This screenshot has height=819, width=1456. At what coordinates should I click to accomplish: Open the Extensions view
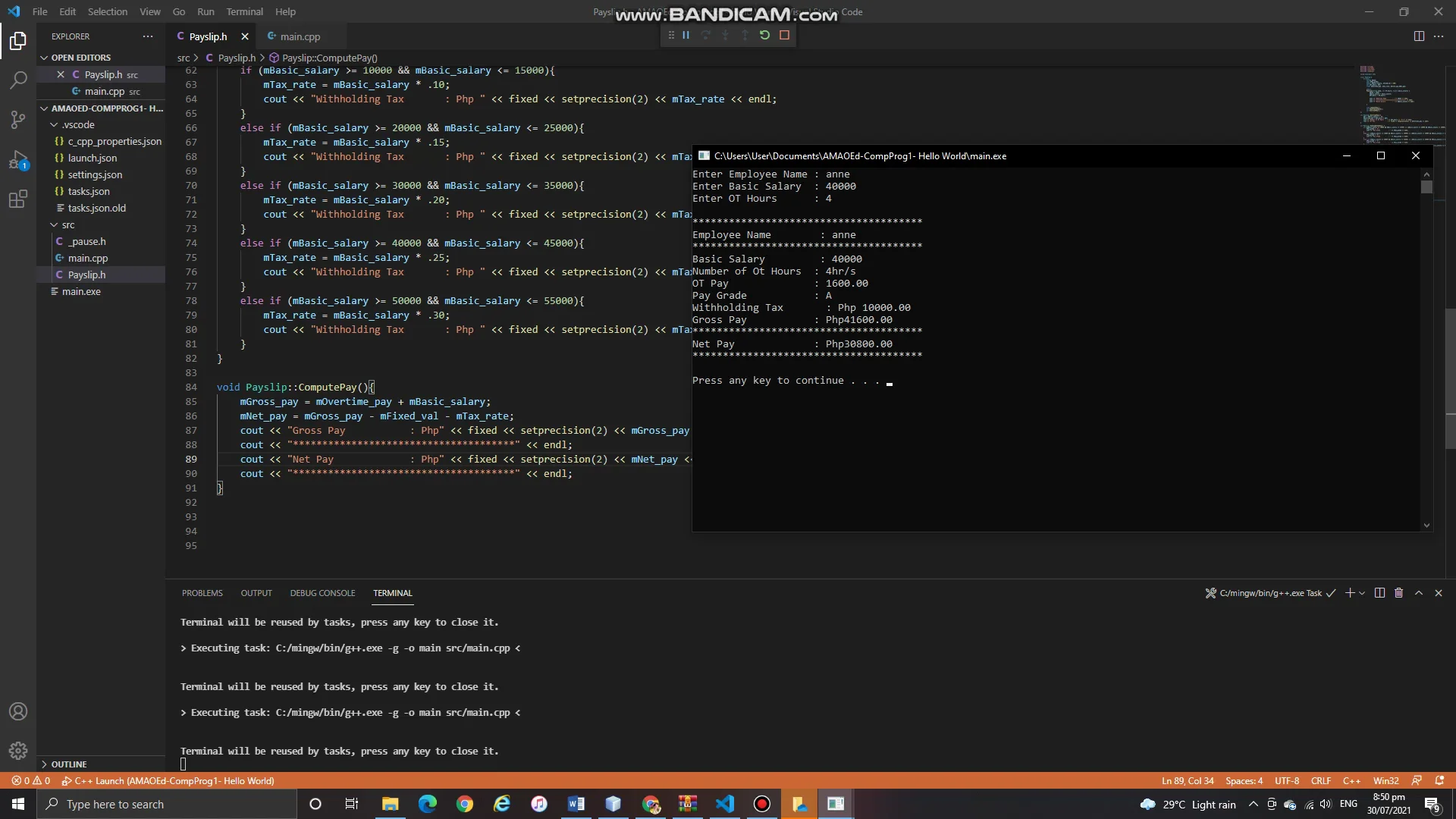pyautogui.click(x=18, y=199)
